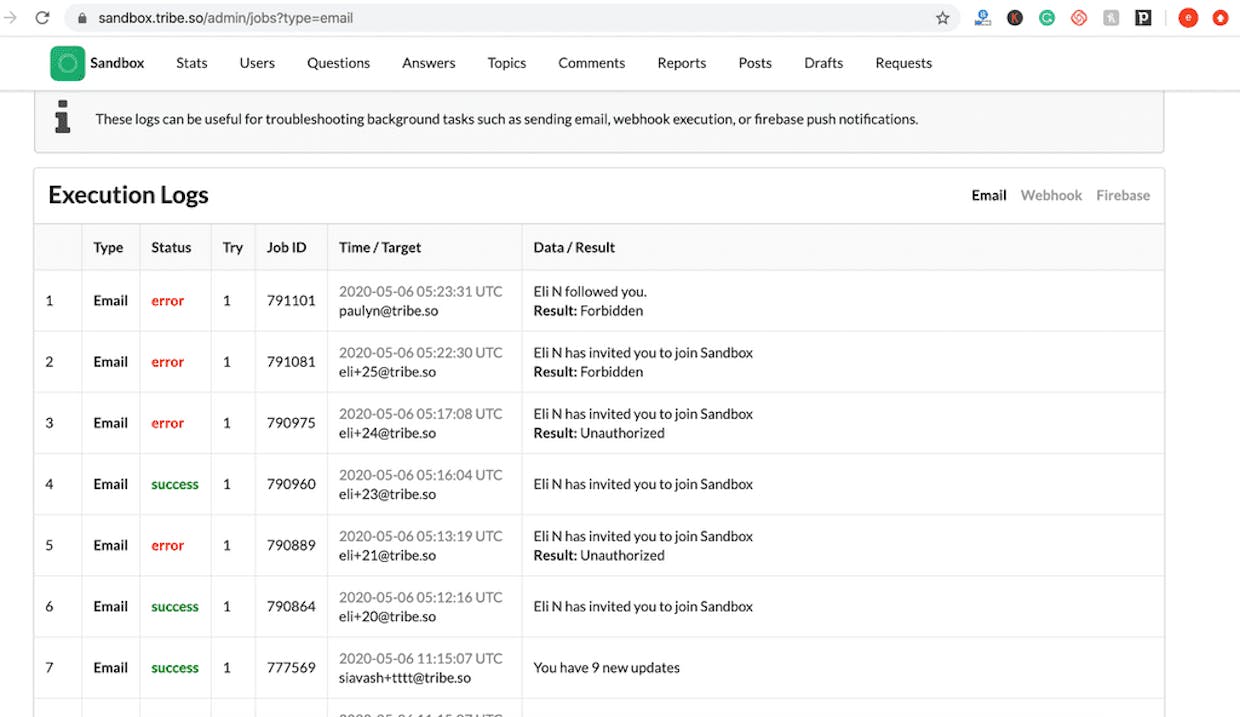Click timestamp 2020-05-06 11:15:07 UTC
Viewport: 1240px width, 717px height.
(x=421, y=658)
